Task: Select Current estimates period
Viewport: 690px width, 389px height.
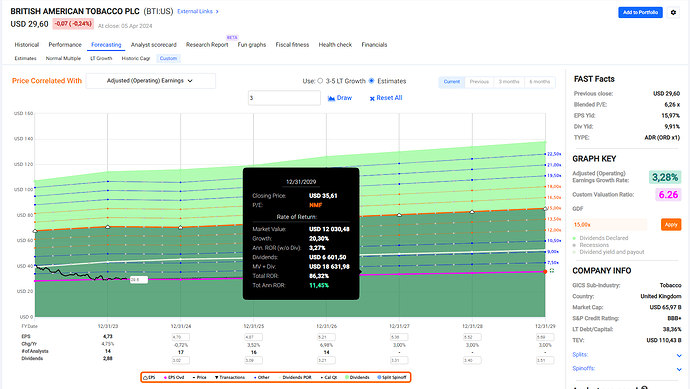Action: pos(451,82)
